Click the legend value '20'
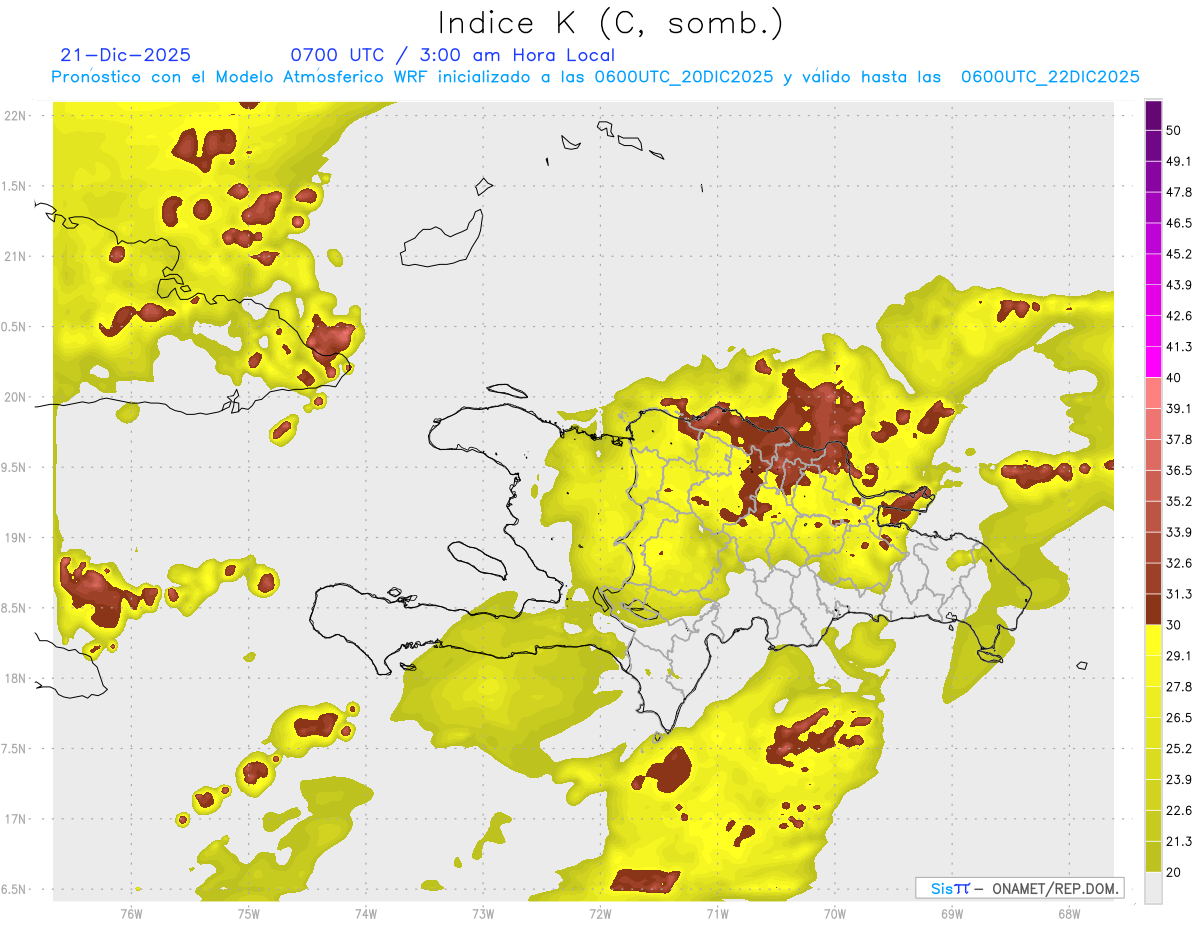 (1173, 873)
